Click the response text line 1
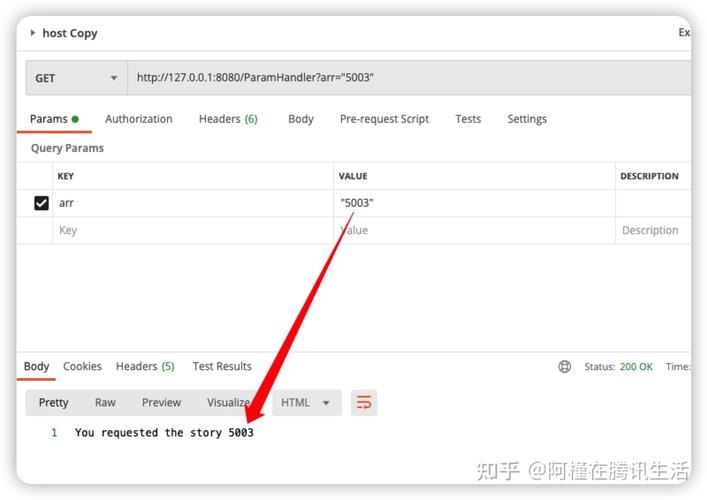The image size is (707, 500). 164,433
